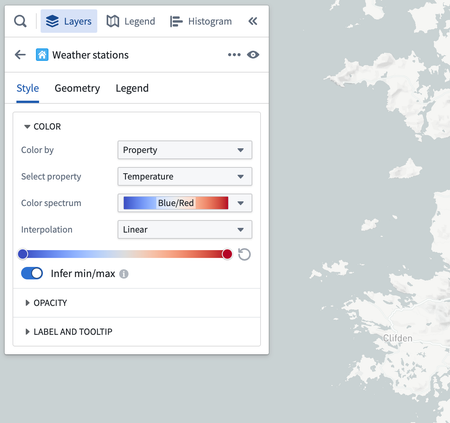Click the red maximum gradient slider handle
The width and height of the screenshot is (450, 423).
[227, 254]
